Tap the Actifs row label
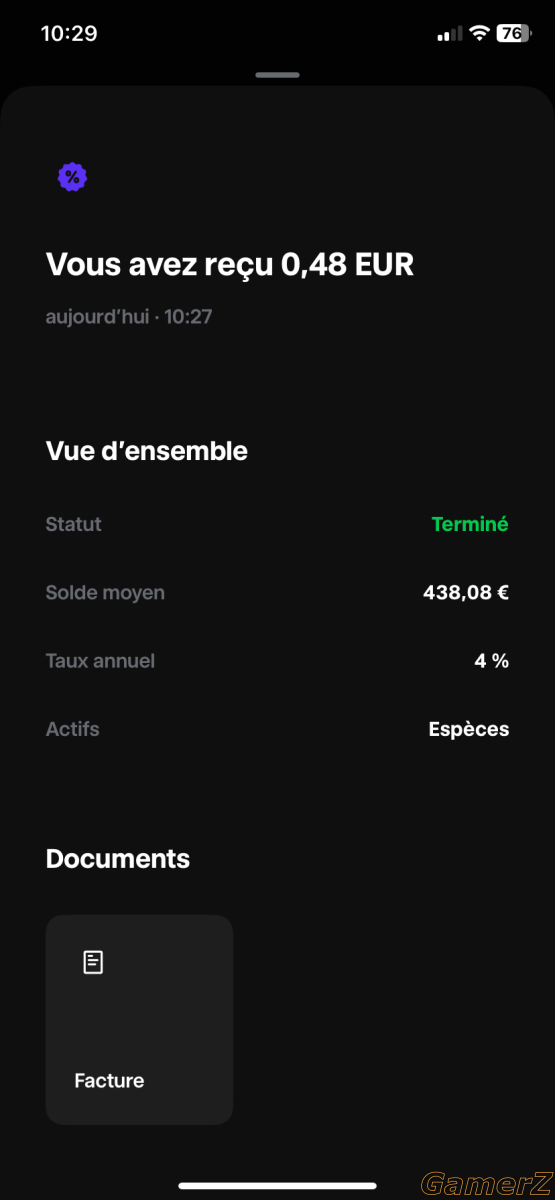This screenshot has width=555, height=1200. (x=72, y=729)
